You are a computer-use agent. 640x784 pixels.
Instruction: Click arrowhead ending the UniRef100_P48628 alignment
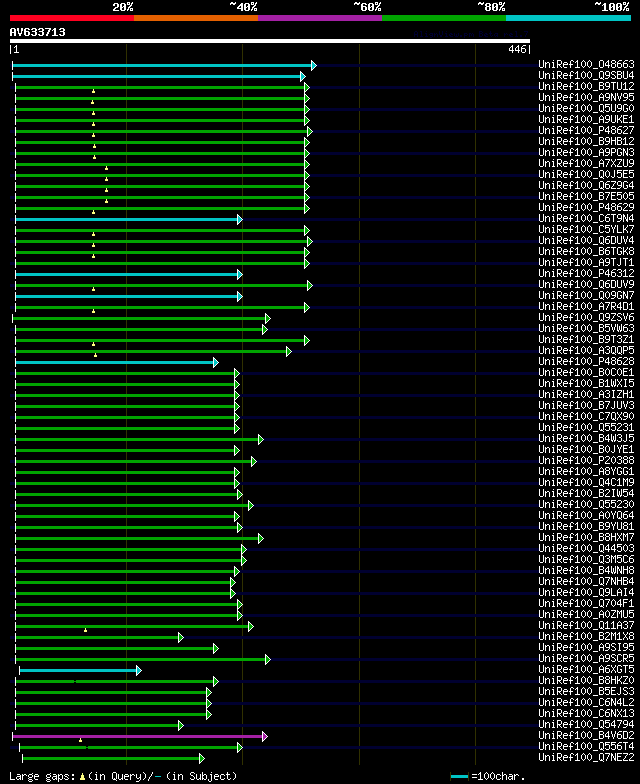pos(216,362)
